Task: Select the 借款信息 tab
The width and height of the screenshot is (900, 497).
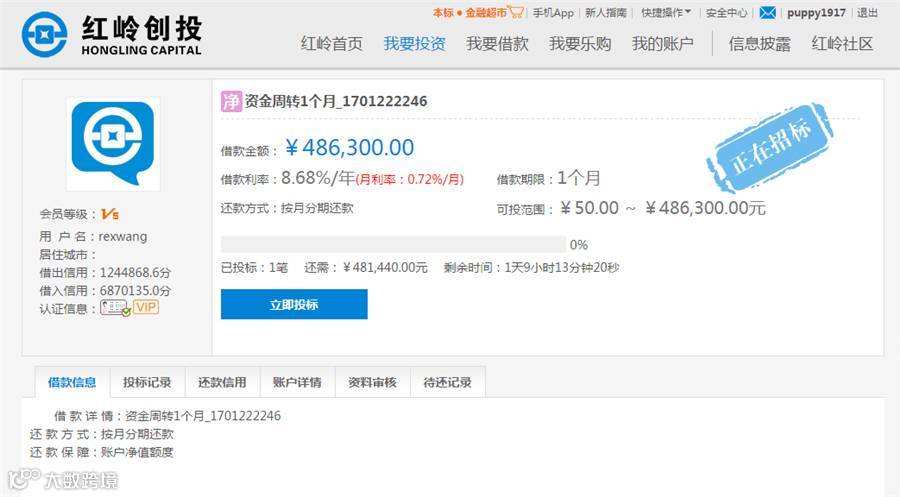Action: point(72,382)
